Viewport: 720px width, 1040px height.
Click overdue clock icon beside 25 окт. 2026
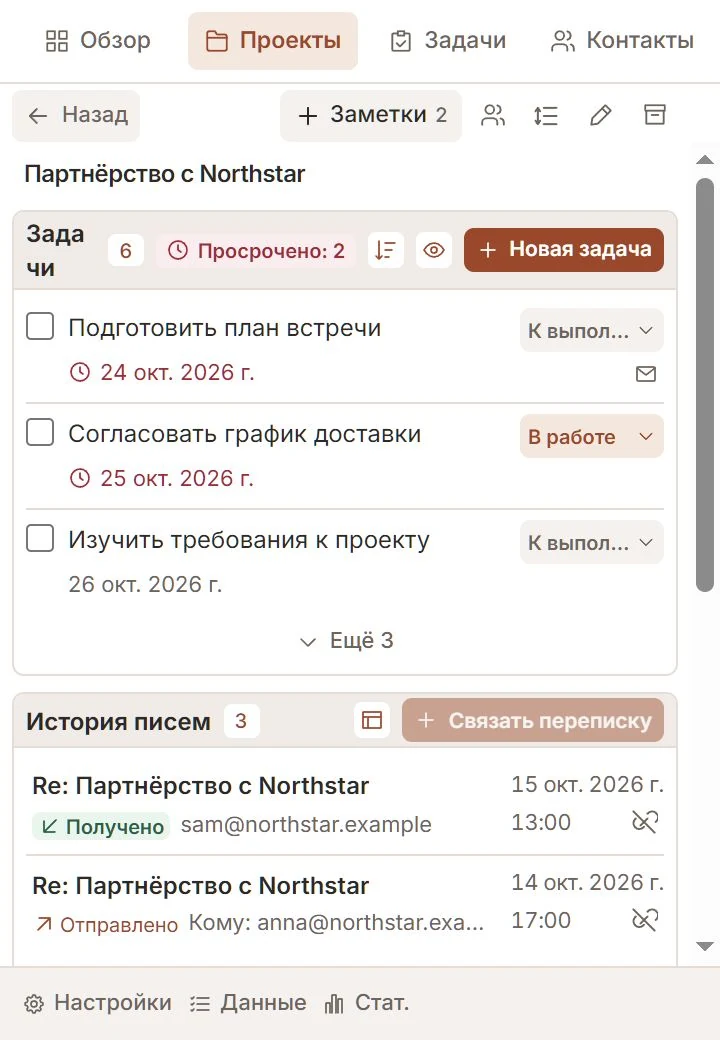80,478
